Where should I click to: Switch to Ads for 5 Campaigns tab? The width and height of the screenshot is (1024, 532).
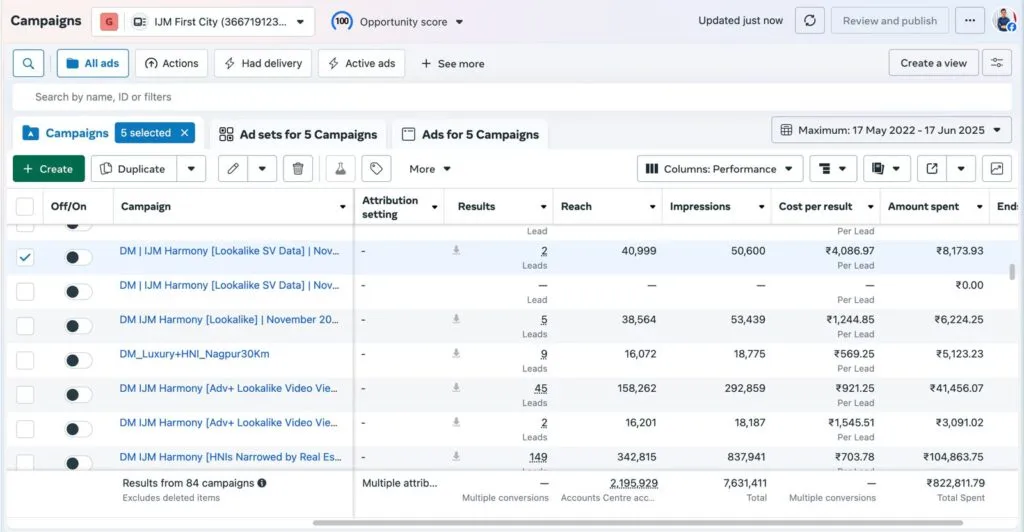point(469,135)
